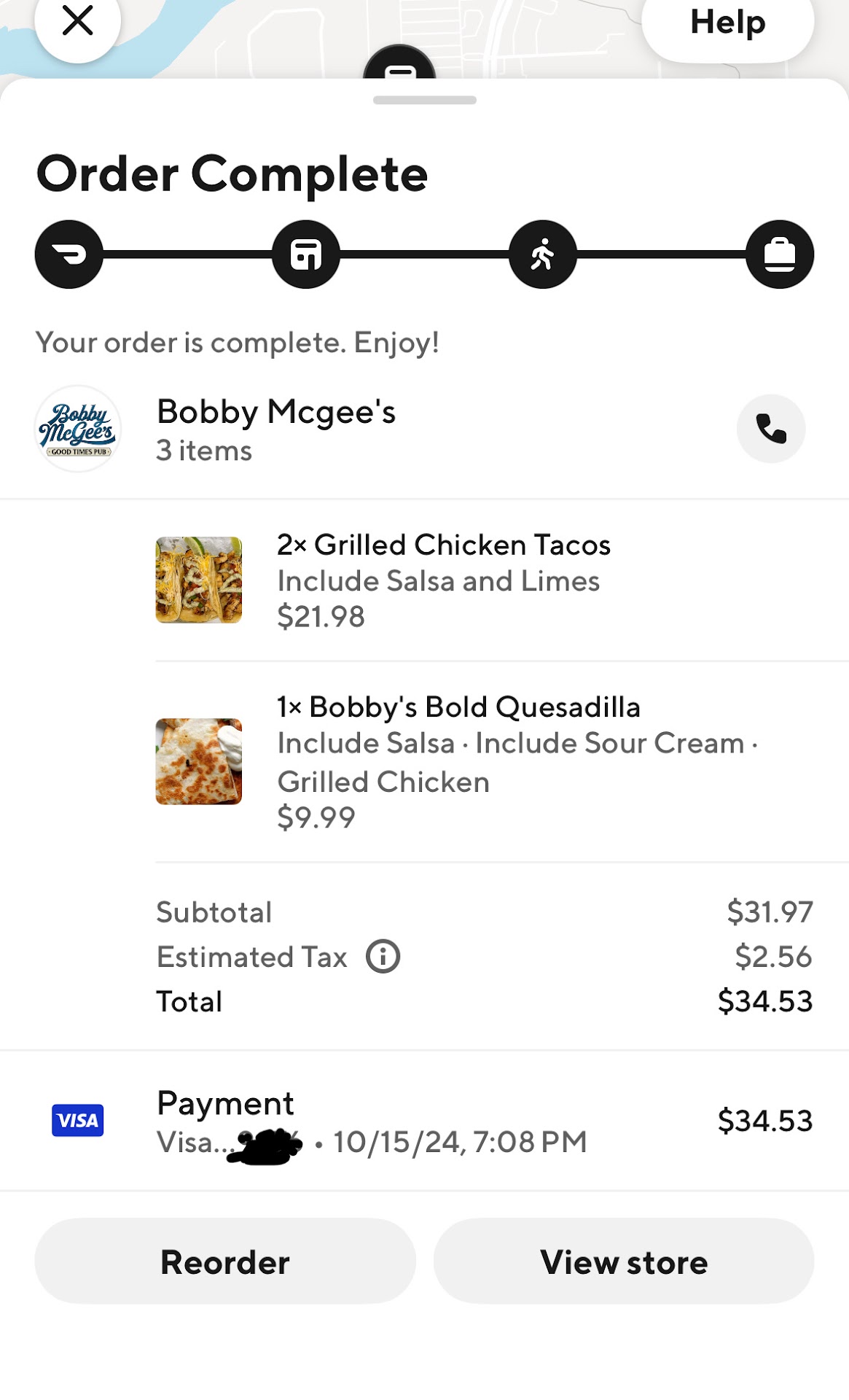Close the order screen with X
Image resolution: width=849 pixels, height=1400 pixels.
(77, 20)
